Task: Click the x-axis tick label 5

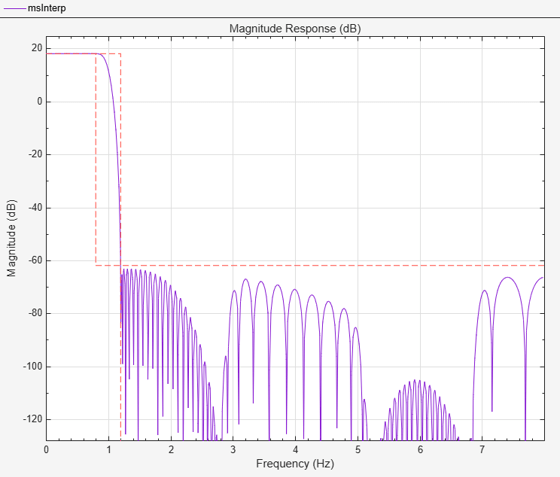Action: [x=358, y=450]
